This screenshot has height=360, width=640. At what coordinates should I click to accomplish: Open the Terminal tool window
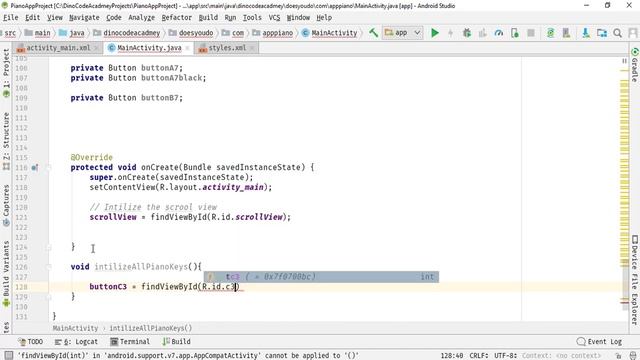tap(130, 342)
